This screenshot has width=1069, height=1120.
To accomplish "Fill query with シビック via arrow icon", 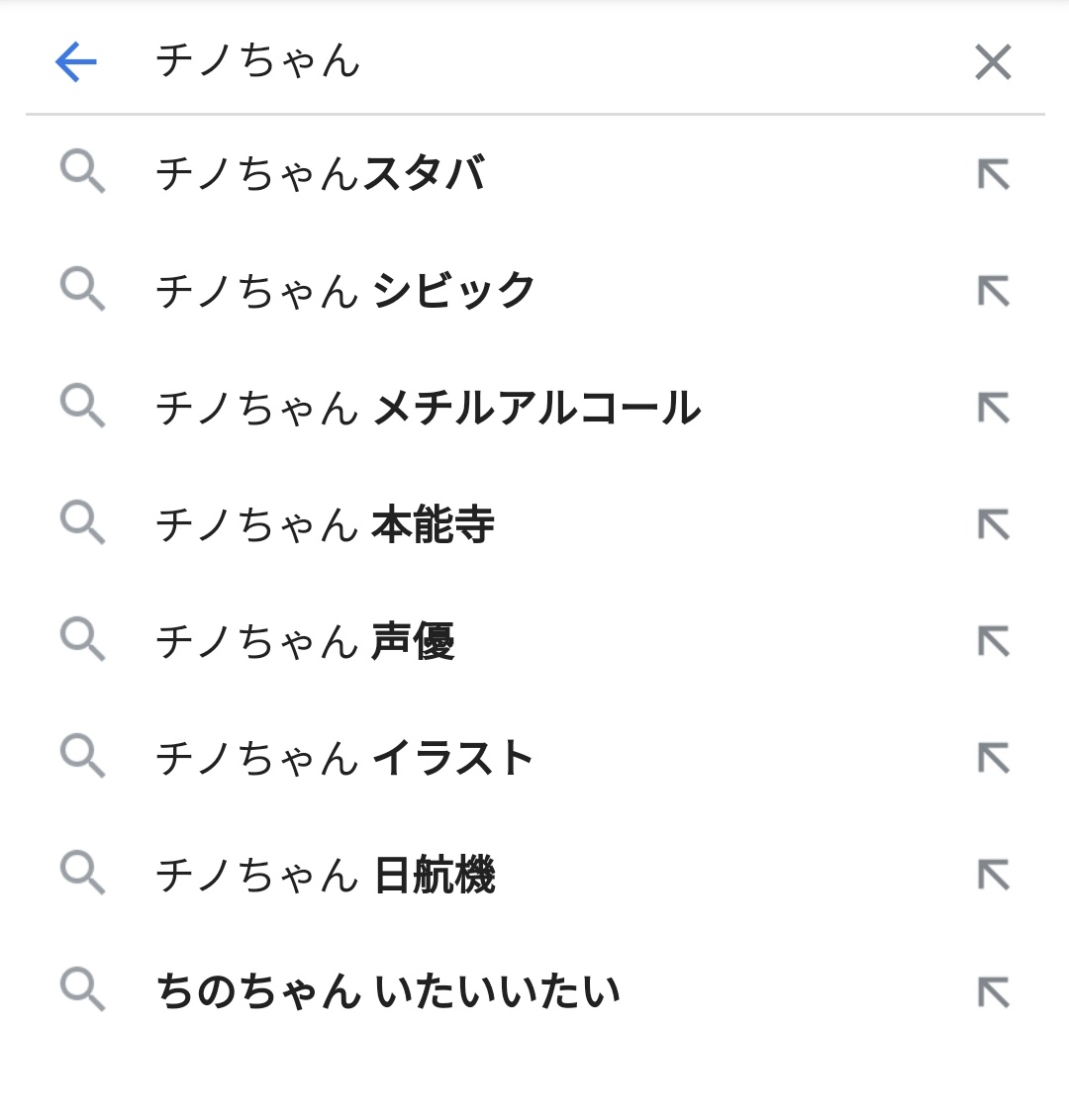I will pyautogui.click(x=993, y=291).
